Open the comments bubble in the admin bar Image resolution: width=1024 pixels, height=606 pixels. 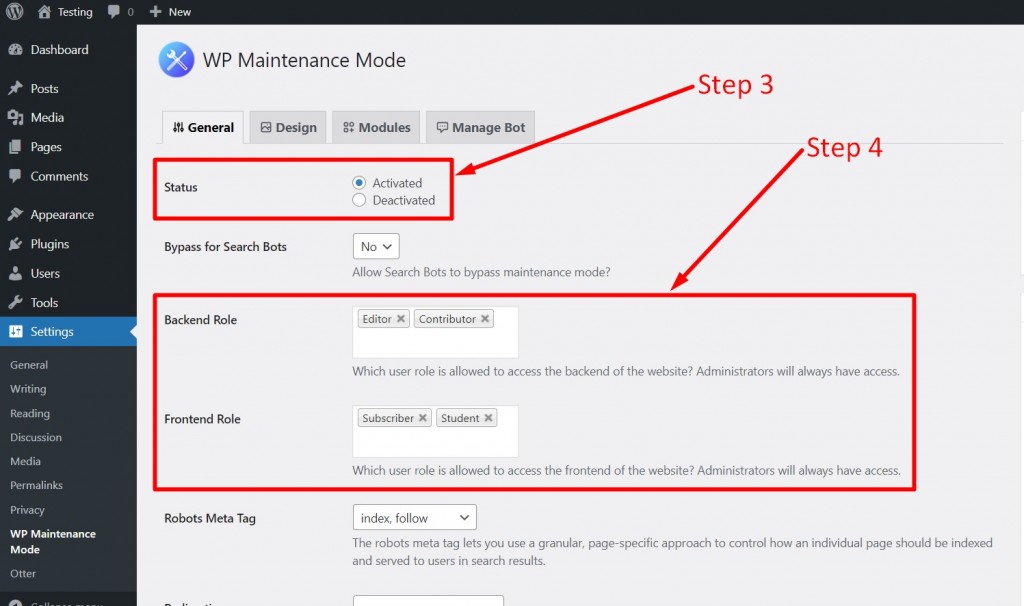click(114, 12)
